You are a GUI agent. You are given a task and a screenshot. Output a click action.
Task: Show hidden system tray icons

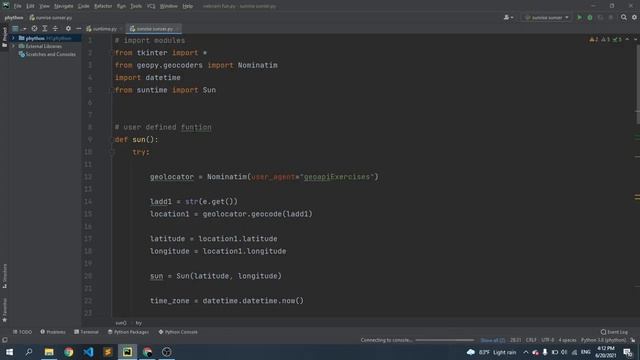point(526,352)
